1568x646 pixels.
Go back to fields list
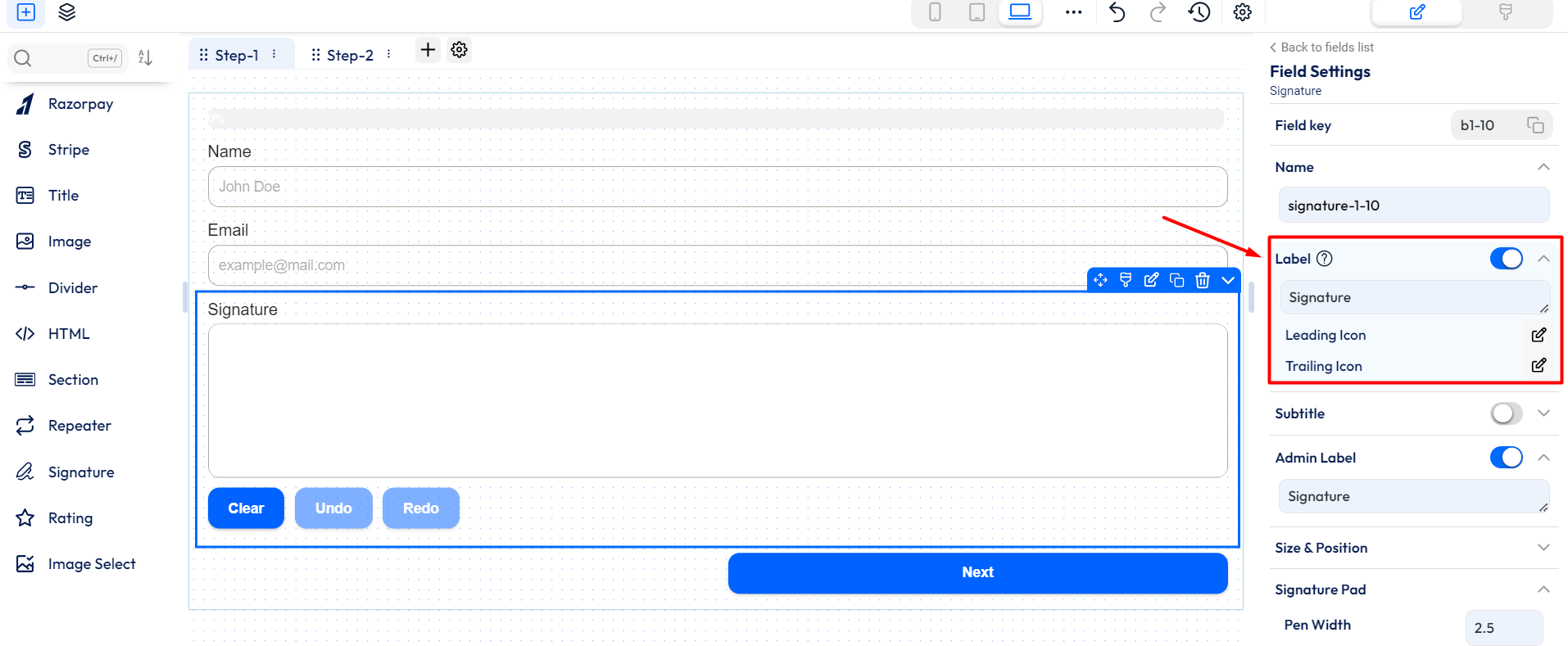point(1321,47)
